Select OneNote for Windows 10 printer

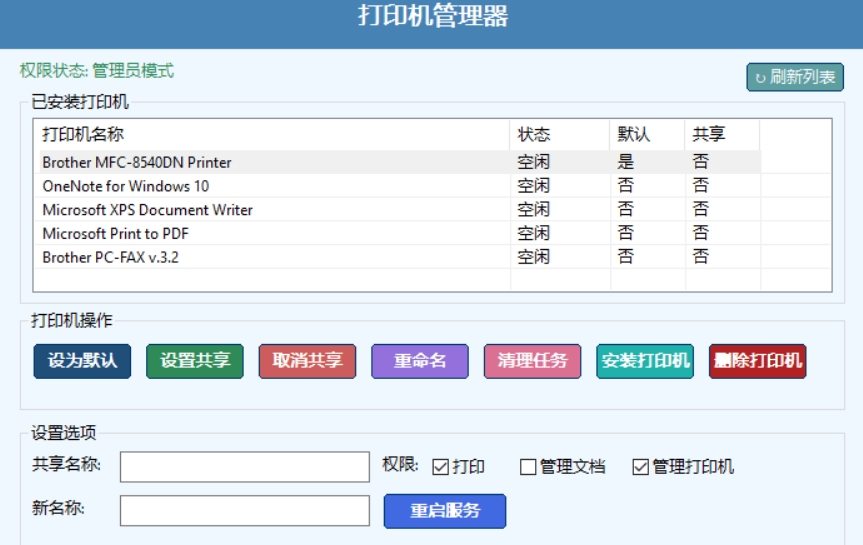[125, 186]
